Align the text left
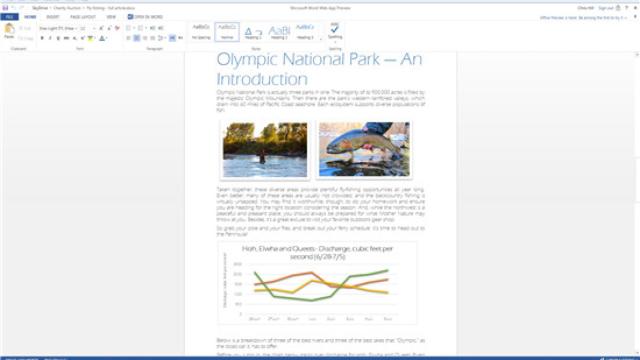This screenshot has height=360, width=640. click(x=129, y=38)
